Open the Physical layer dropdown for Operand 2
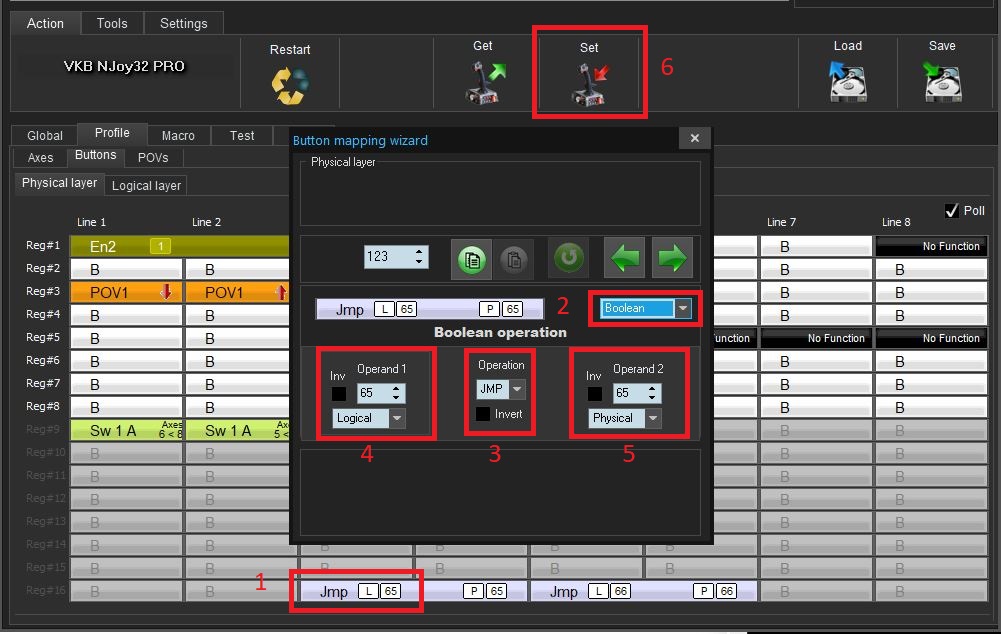 [x=652, y=418]
